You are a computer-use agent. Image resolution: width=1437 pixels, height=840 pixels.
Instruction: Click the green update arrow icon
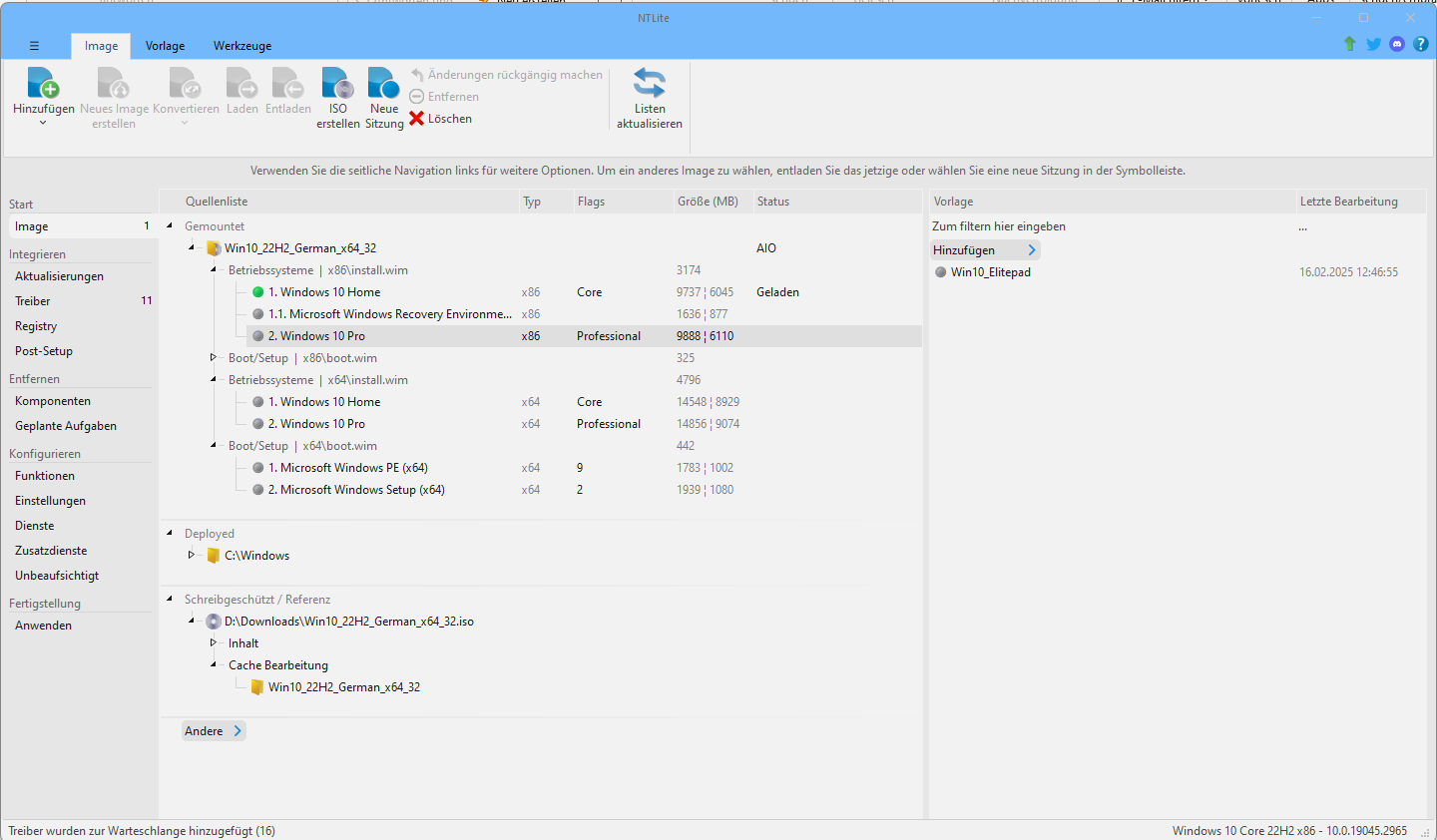click(1350, 44)
